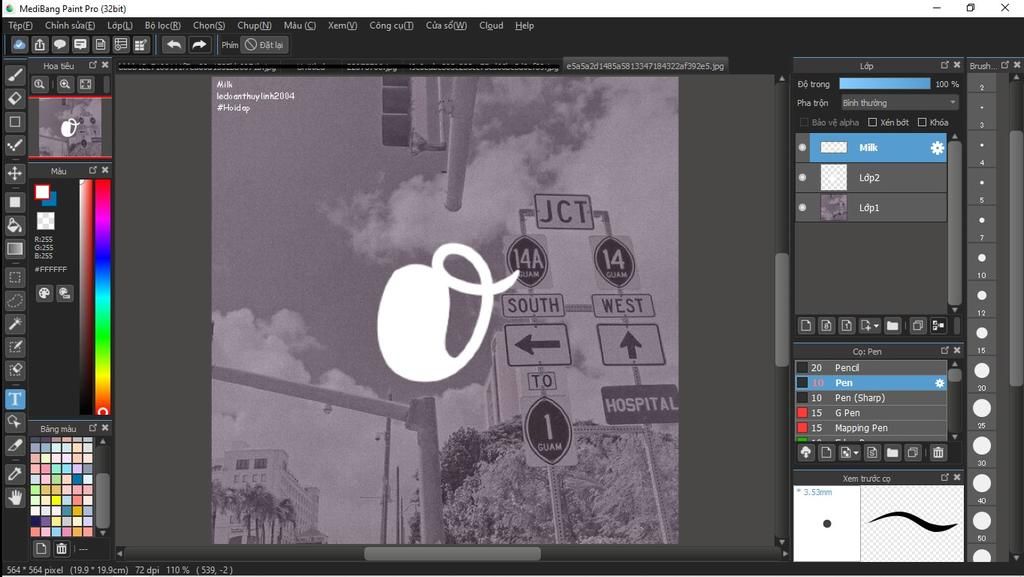This screenshot has width=1024, height=577.
Task: Select the rectangular Select tool
Action: 15,277
